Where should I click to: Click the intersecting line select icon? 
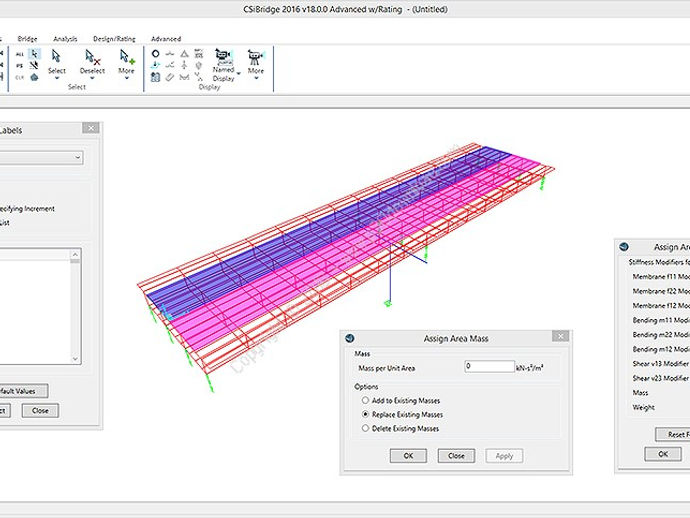(x=34, y=66)
